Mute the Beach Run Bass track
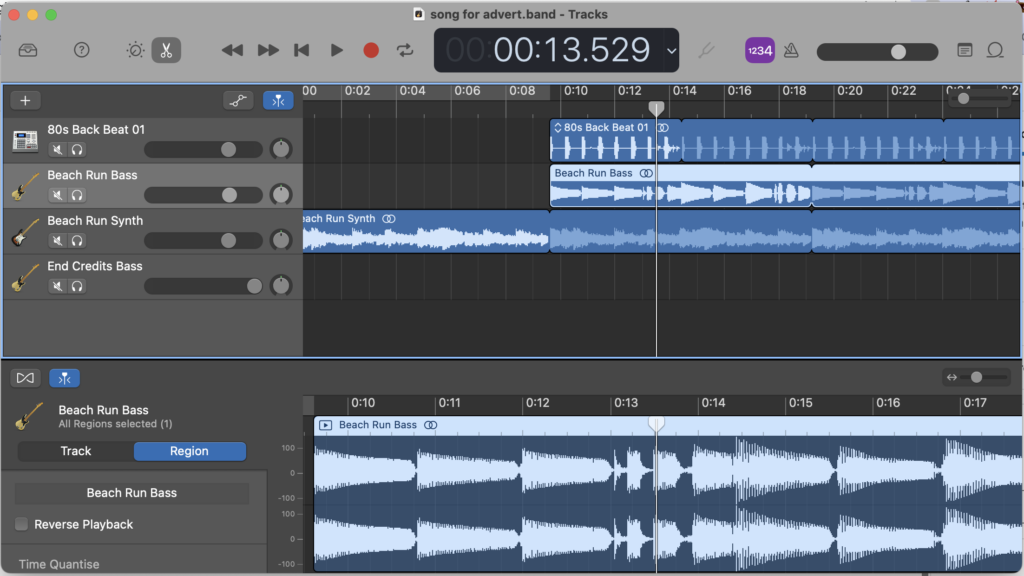1024x576 pixels. click(57, 195)
